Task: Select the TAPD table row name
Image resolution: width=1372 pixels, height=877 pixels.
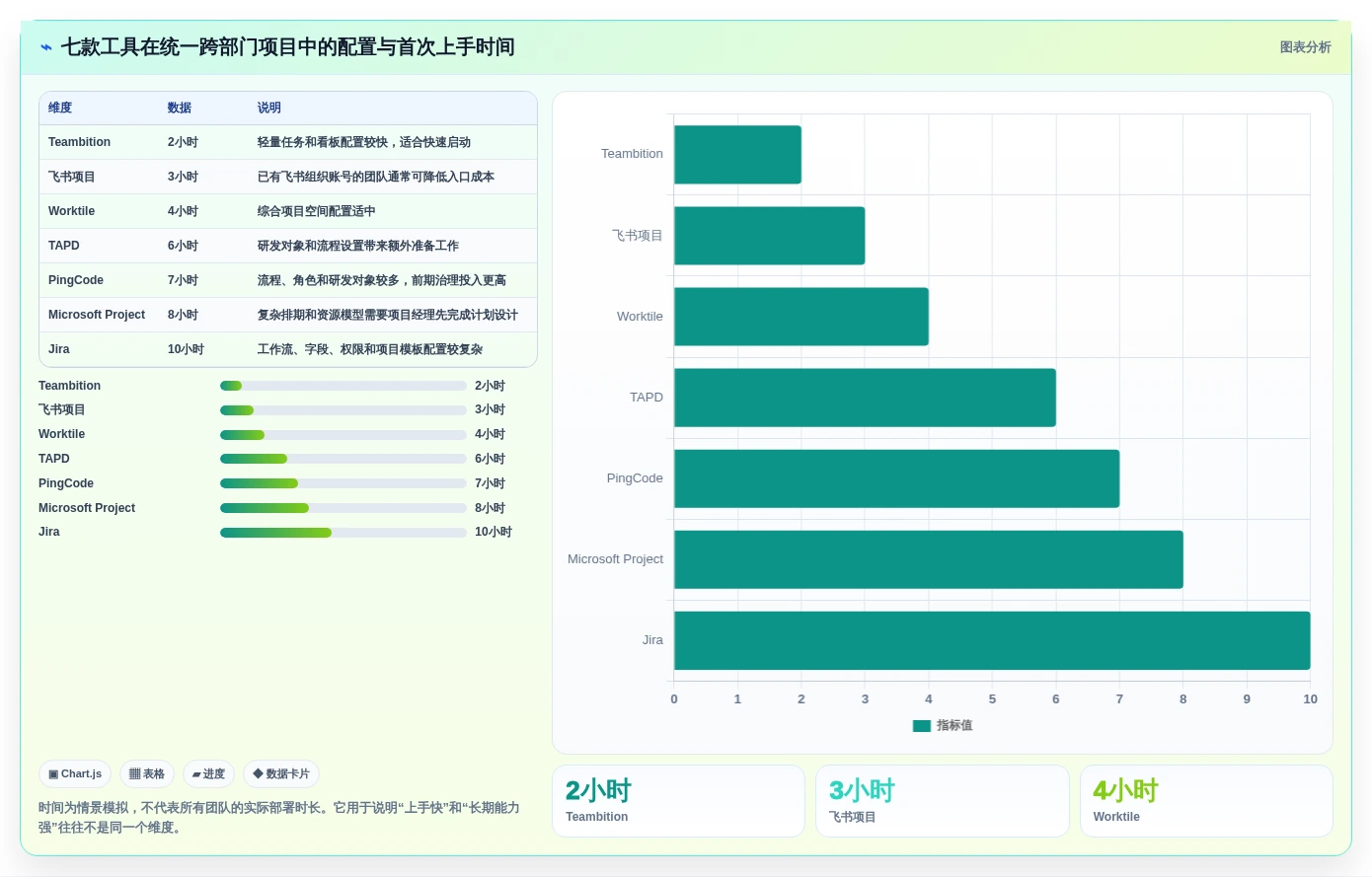Action: pyautogui.click(x=63, y=246)
